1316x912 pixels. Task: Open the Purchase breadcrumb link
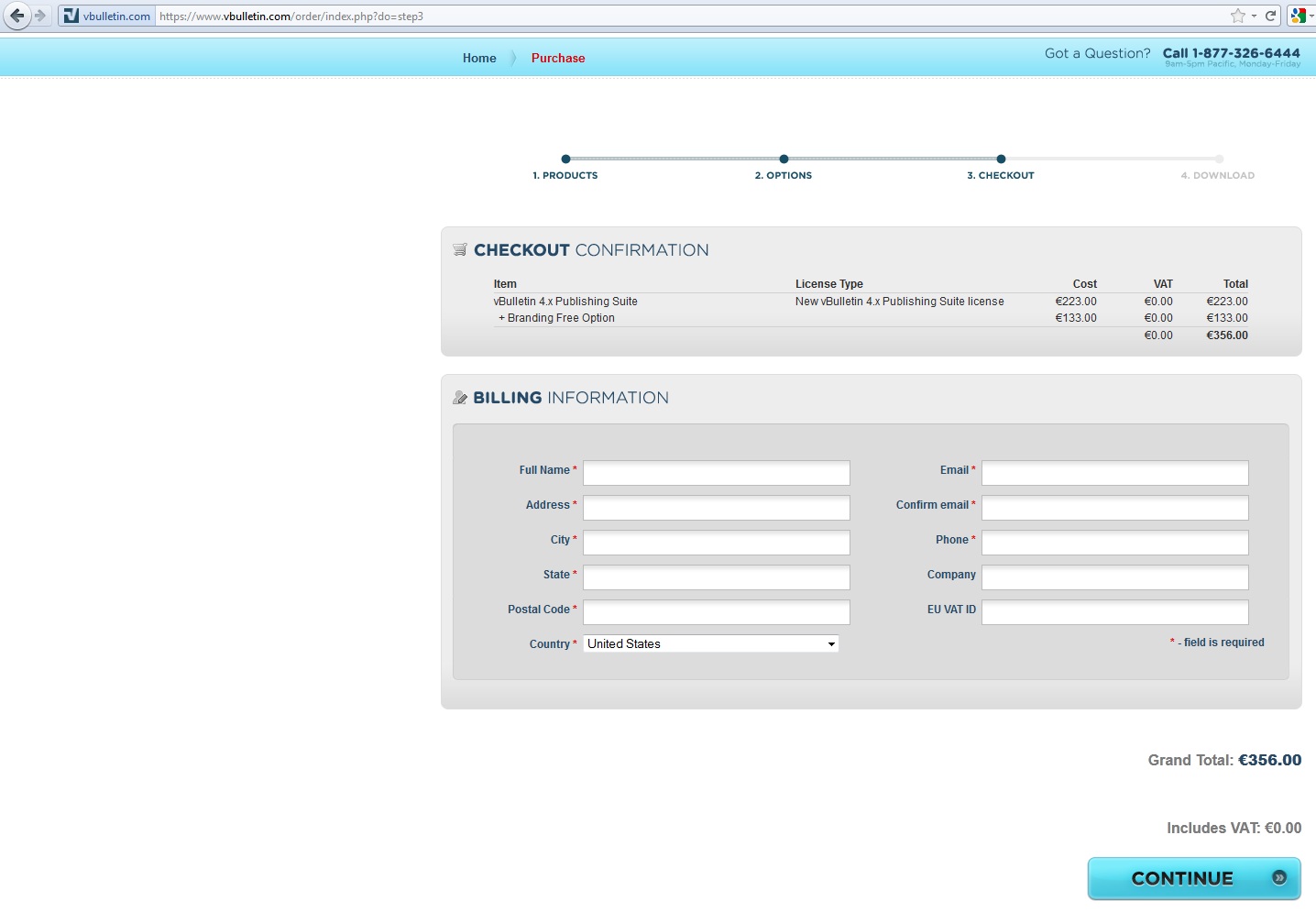[x=558, y=58]
